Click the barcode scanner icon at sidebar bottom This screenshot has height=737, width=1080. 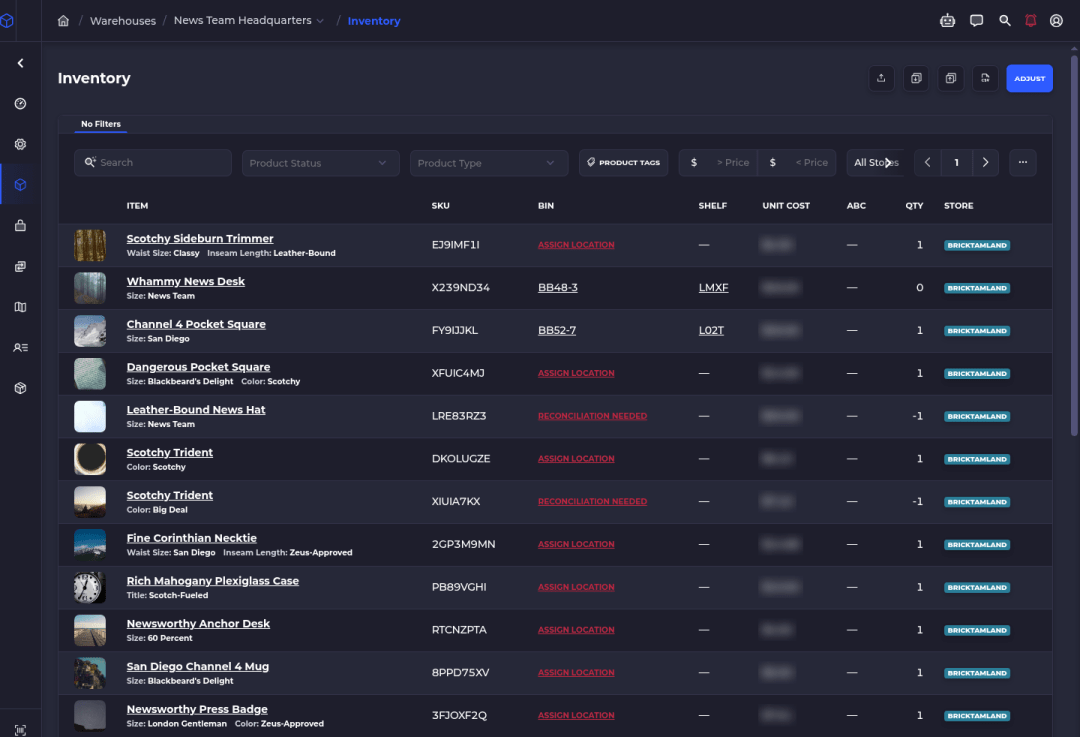(21, 729)
